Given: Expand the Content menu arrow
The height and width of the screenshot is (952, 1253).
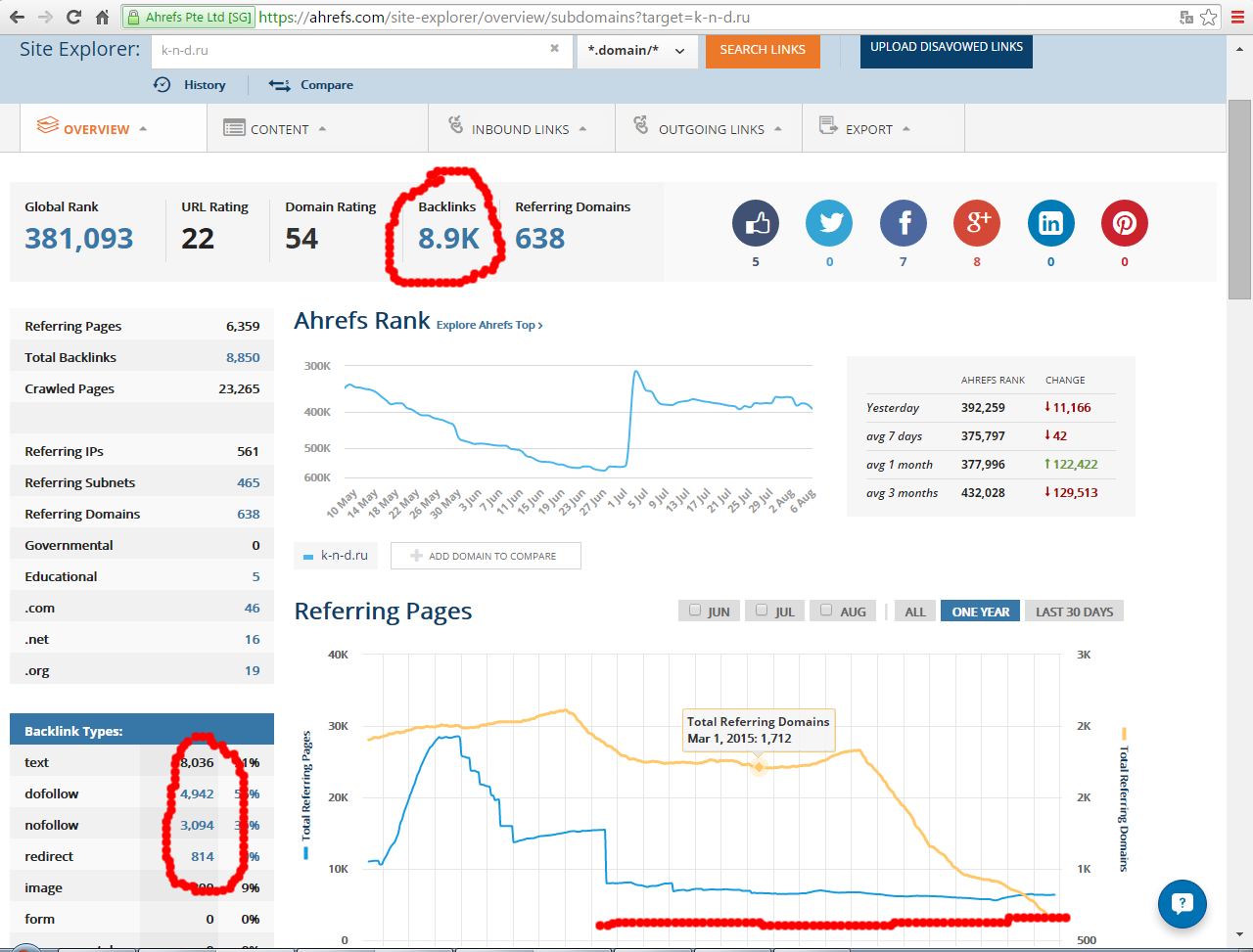Looking at the screenshot, I should [x=322, y=129].
